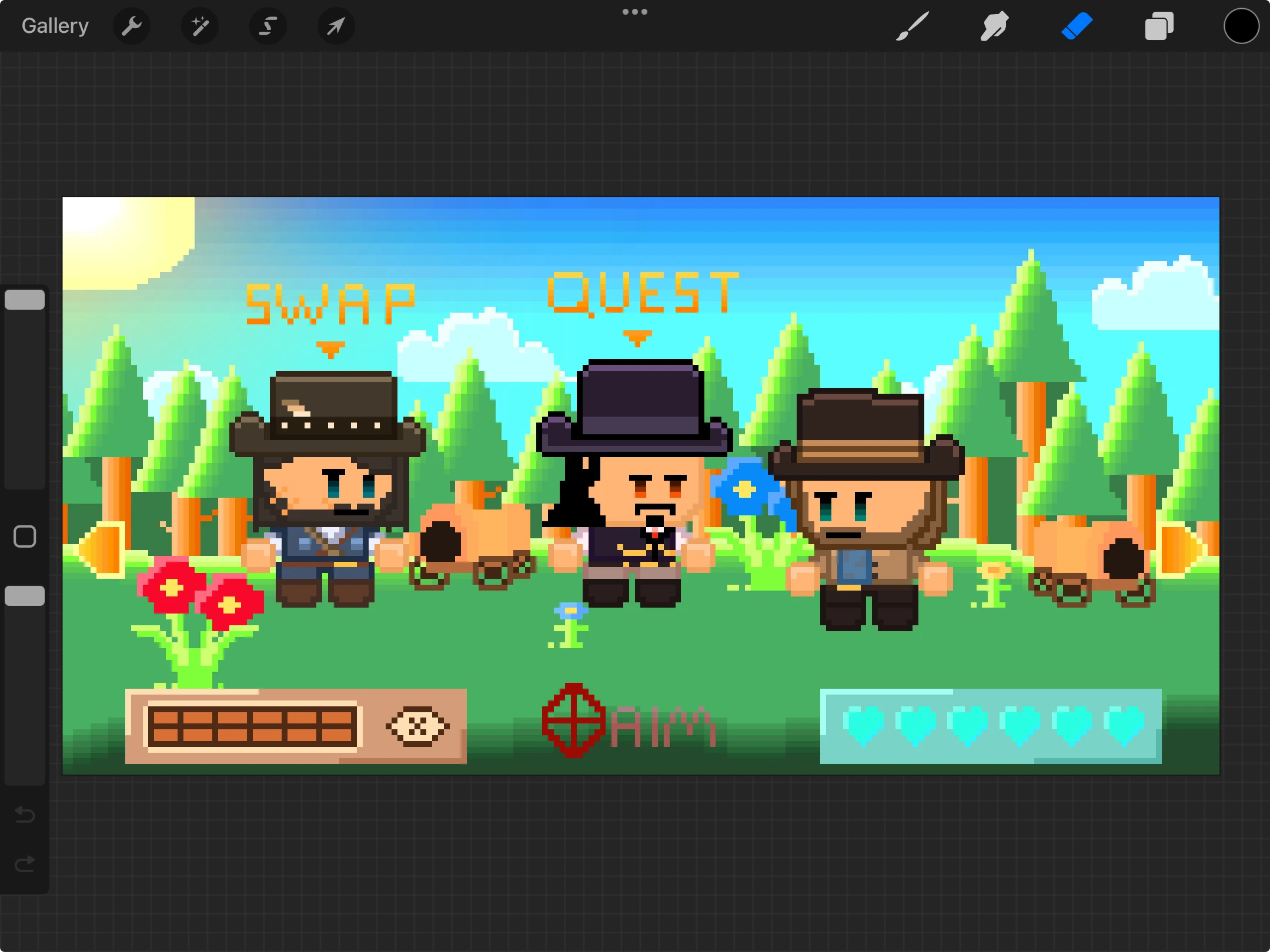Image resolution: width=1270 pixels, height=952 pixels.
Task: Tap the square modifier button in sidebar
Action: pyautogui.click(x=25, y=536)
